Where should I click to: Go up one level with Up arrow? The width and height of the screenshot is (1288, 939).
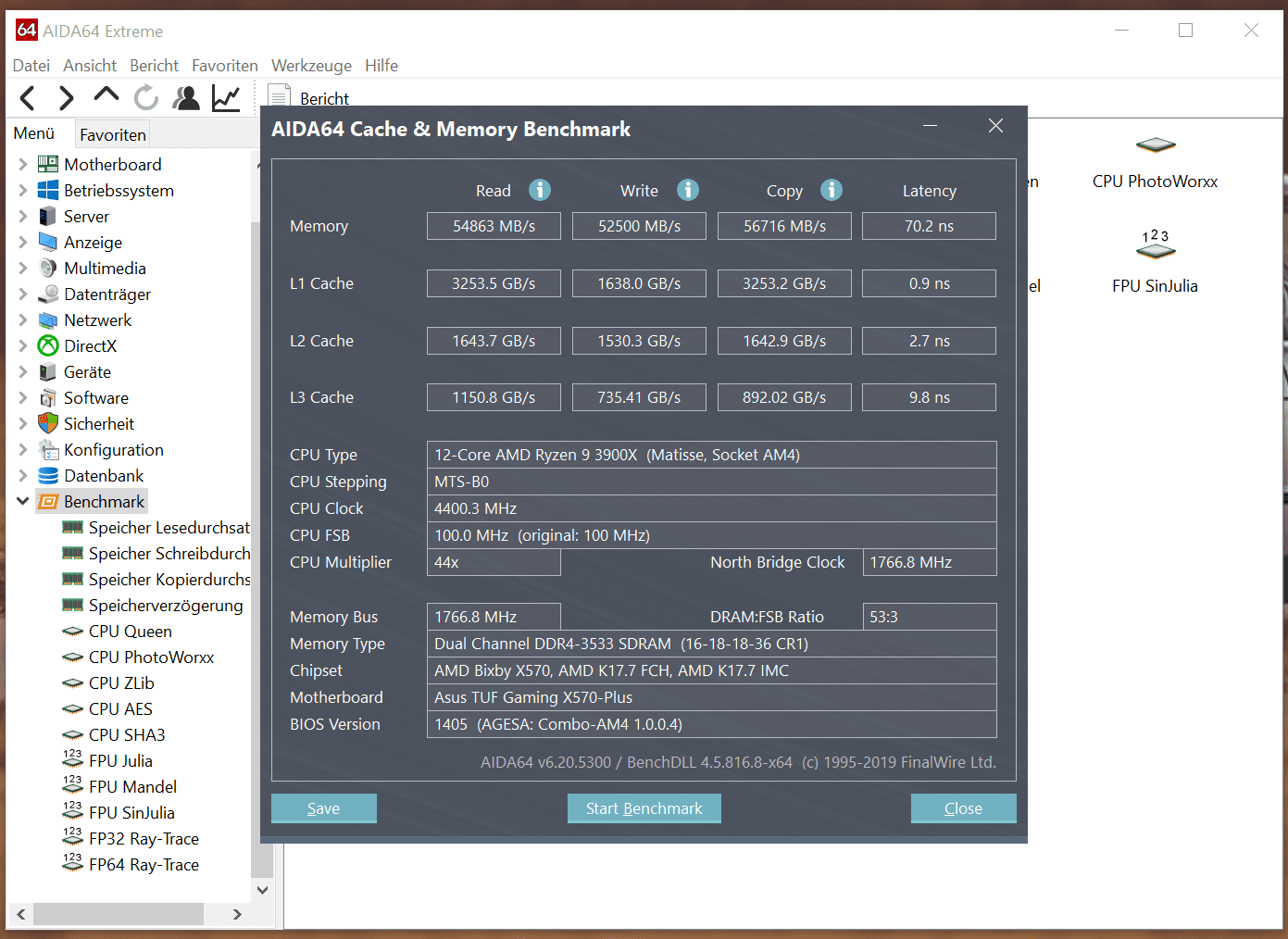pyautogui.click(x=106, y=94)
